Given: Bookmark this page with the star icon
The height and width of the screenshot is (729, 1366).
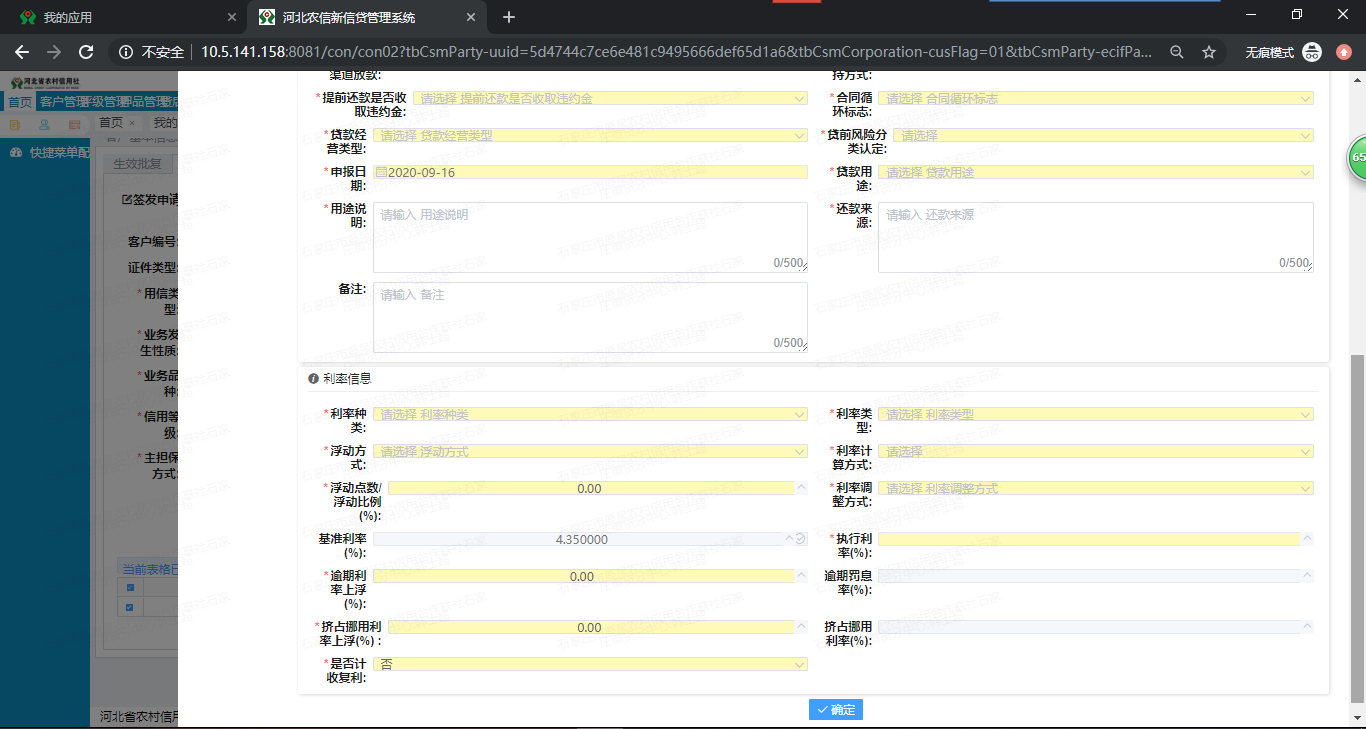Looking at the screenshot, I should (1209, 52).
